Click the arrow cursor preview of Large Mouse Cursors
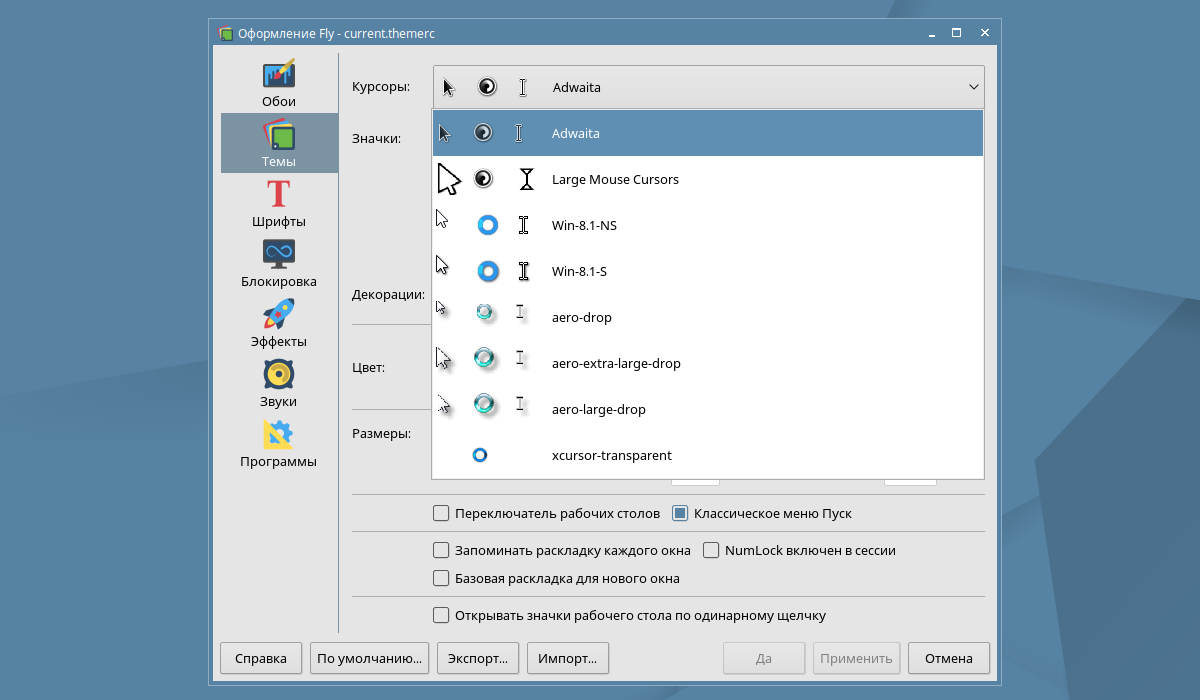The image size is (1200, 700). pyautogui.click(x=449, y=180)
